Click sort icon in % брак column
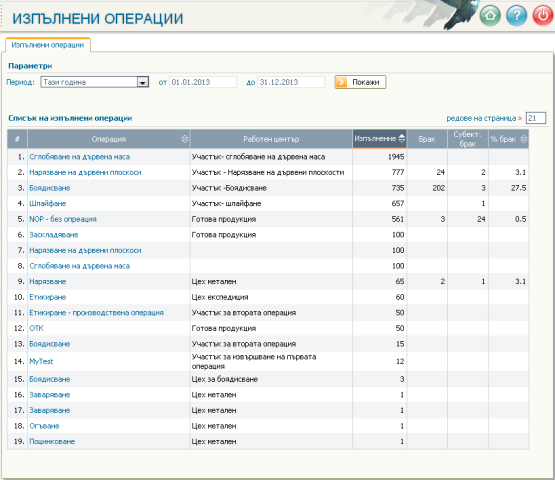Viewport: 555px width, 480px height. point(524,139)
